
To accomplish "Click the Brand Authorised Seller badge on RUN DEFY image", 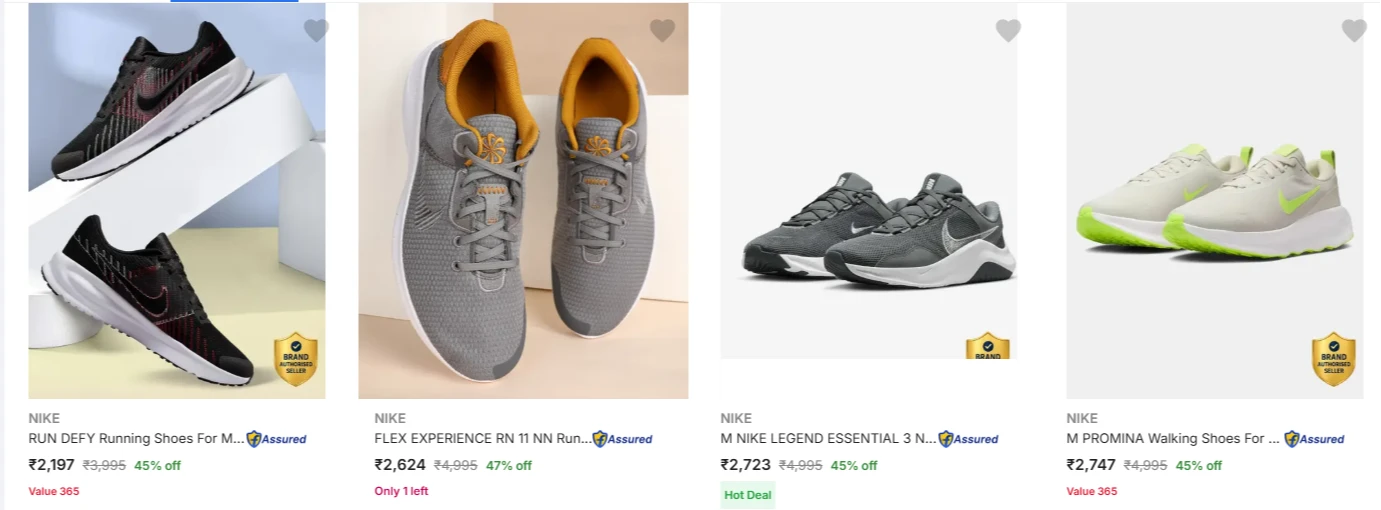I will pos(296,359).
